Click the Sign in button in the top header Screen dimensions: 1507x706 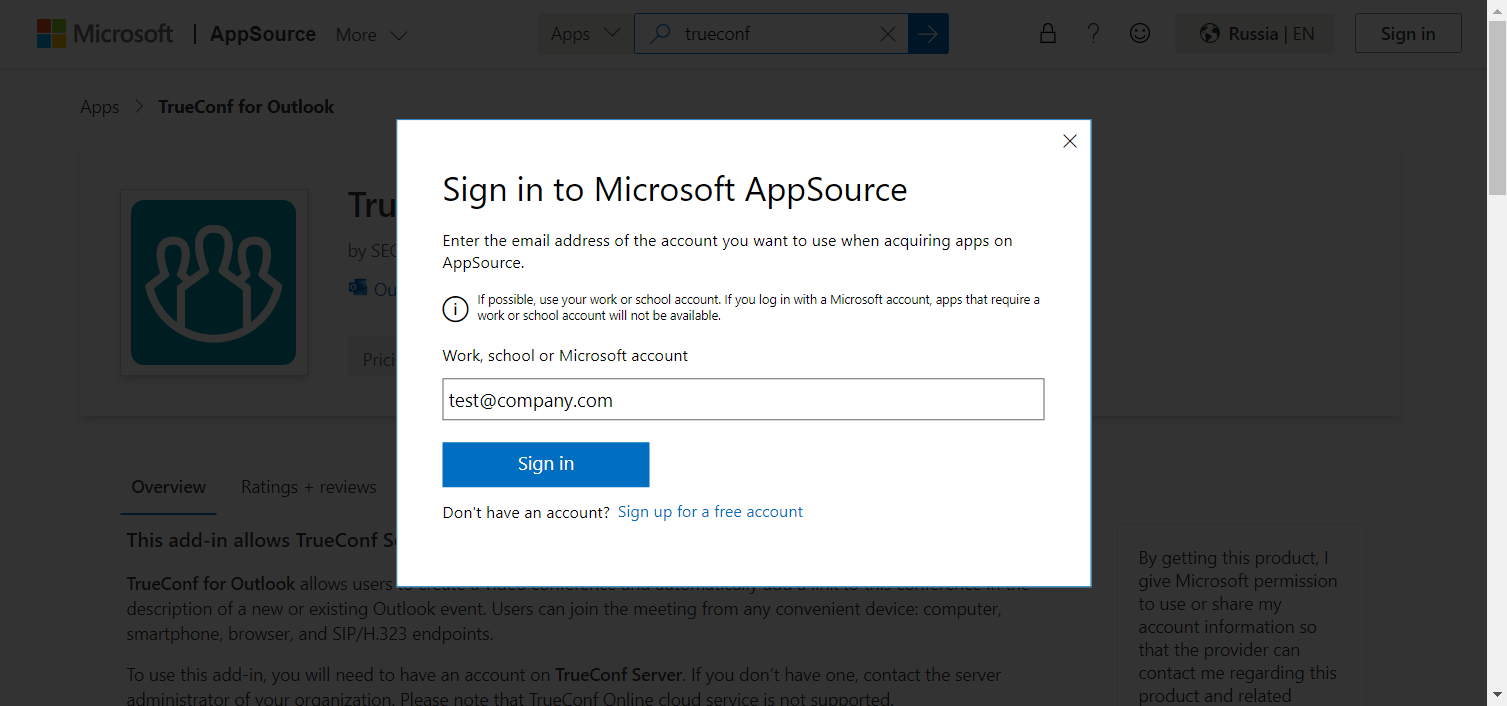1407,34
